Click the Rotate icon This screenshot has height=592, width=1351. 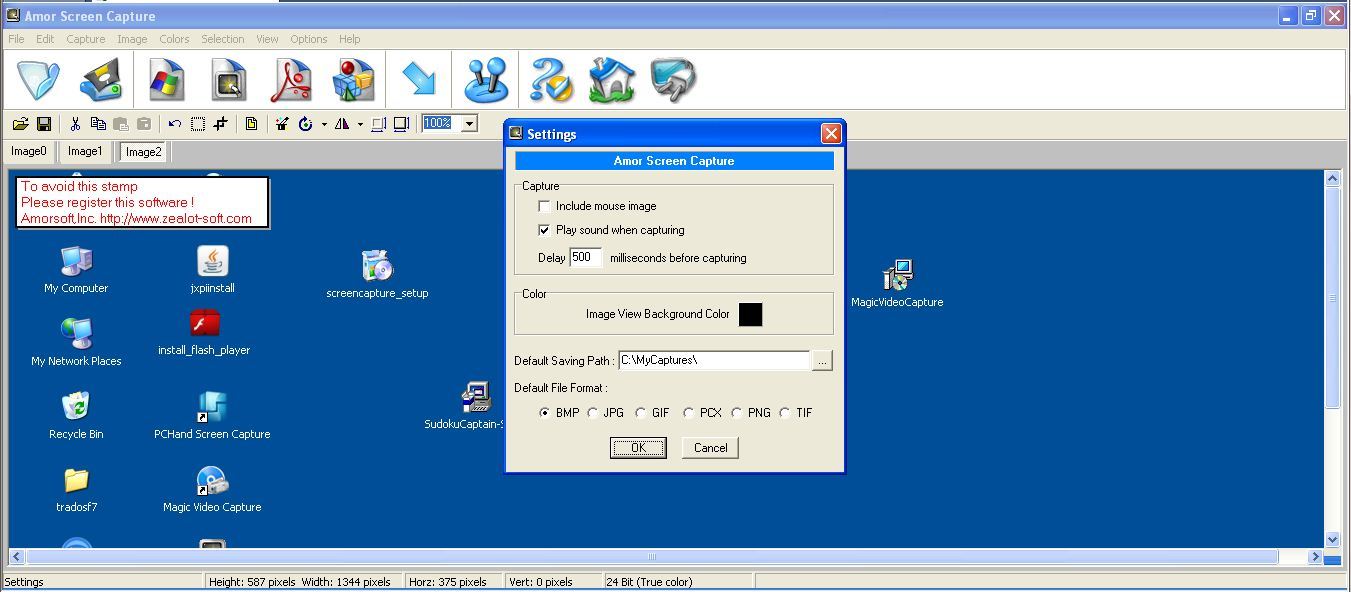[x=305, y=124]
